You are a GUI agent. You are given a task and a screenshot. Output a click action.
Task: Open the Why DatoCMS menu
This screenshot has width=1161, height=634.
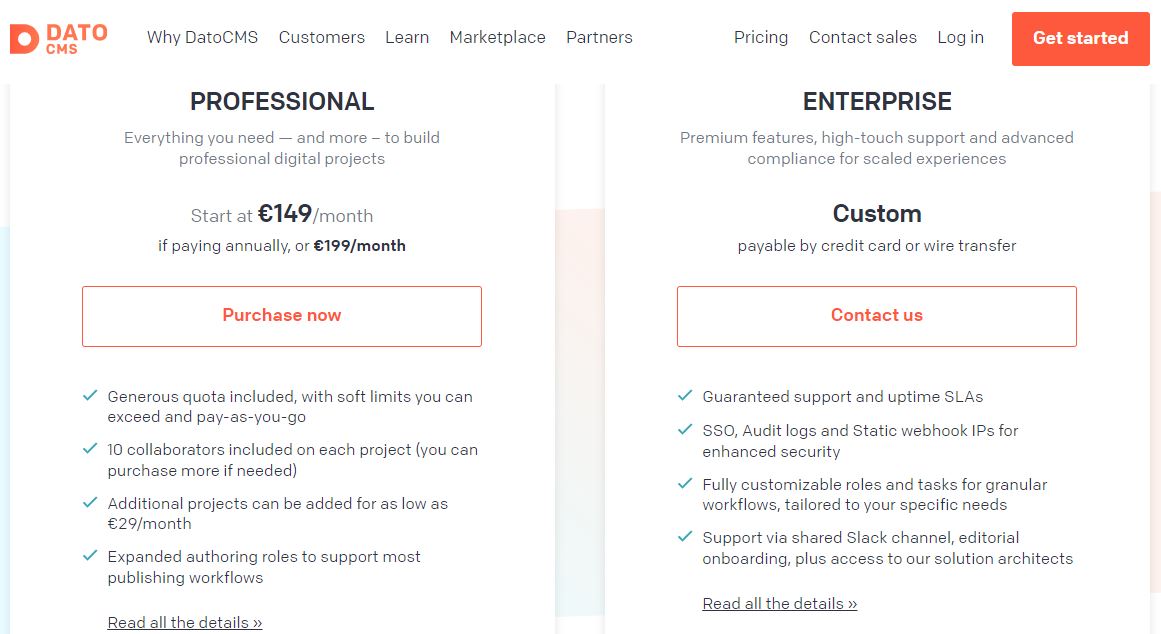(202, 37)
